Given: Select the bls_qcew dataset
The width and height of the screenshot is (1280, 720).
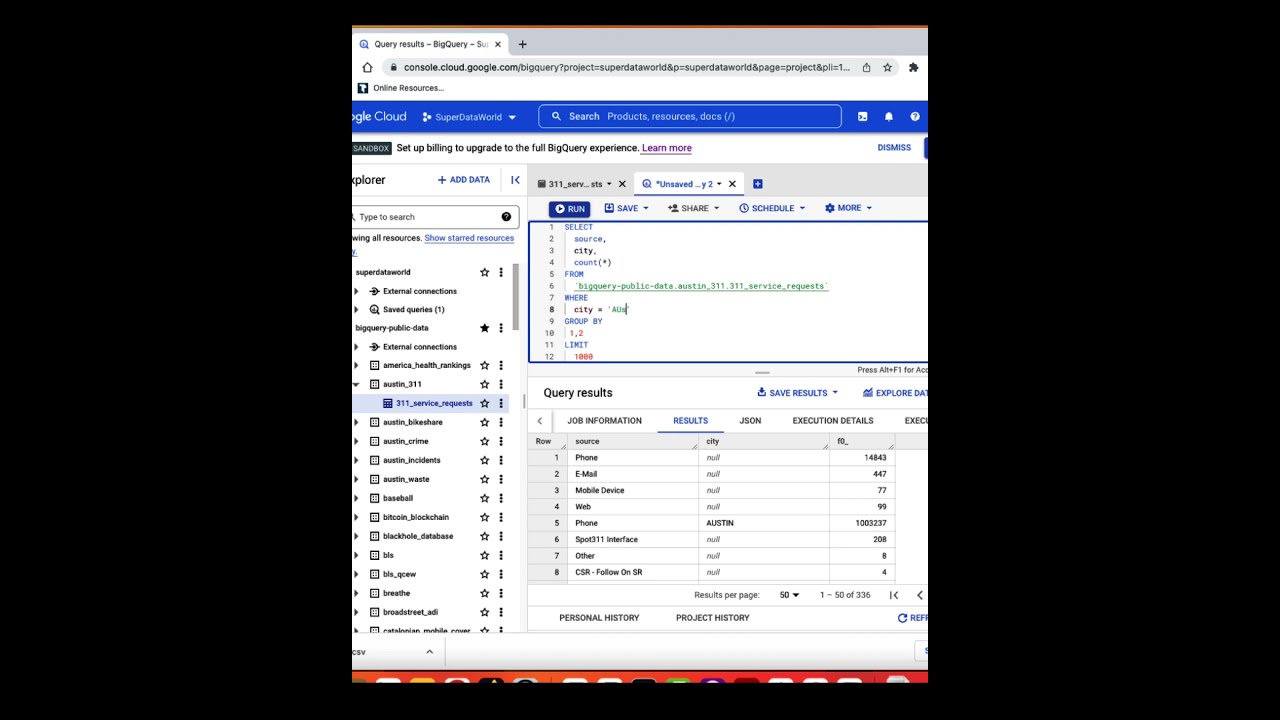Looking at the screenshot, I should point(399,574).
